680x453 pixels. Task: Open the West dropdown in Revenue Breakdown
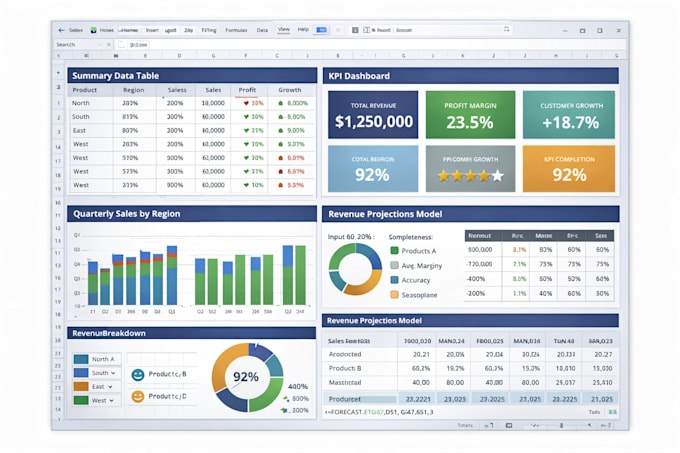click(x=111, y=401)
